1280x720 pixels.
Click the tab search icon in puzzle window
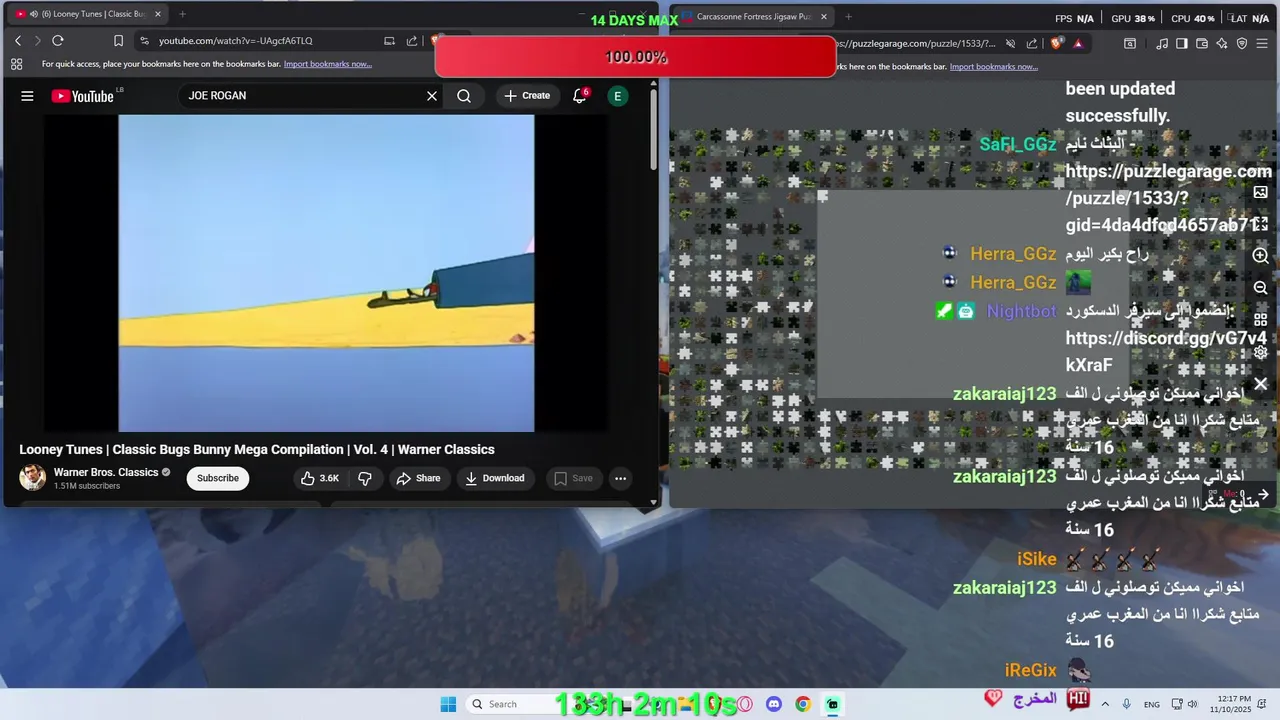point(1130,44)
